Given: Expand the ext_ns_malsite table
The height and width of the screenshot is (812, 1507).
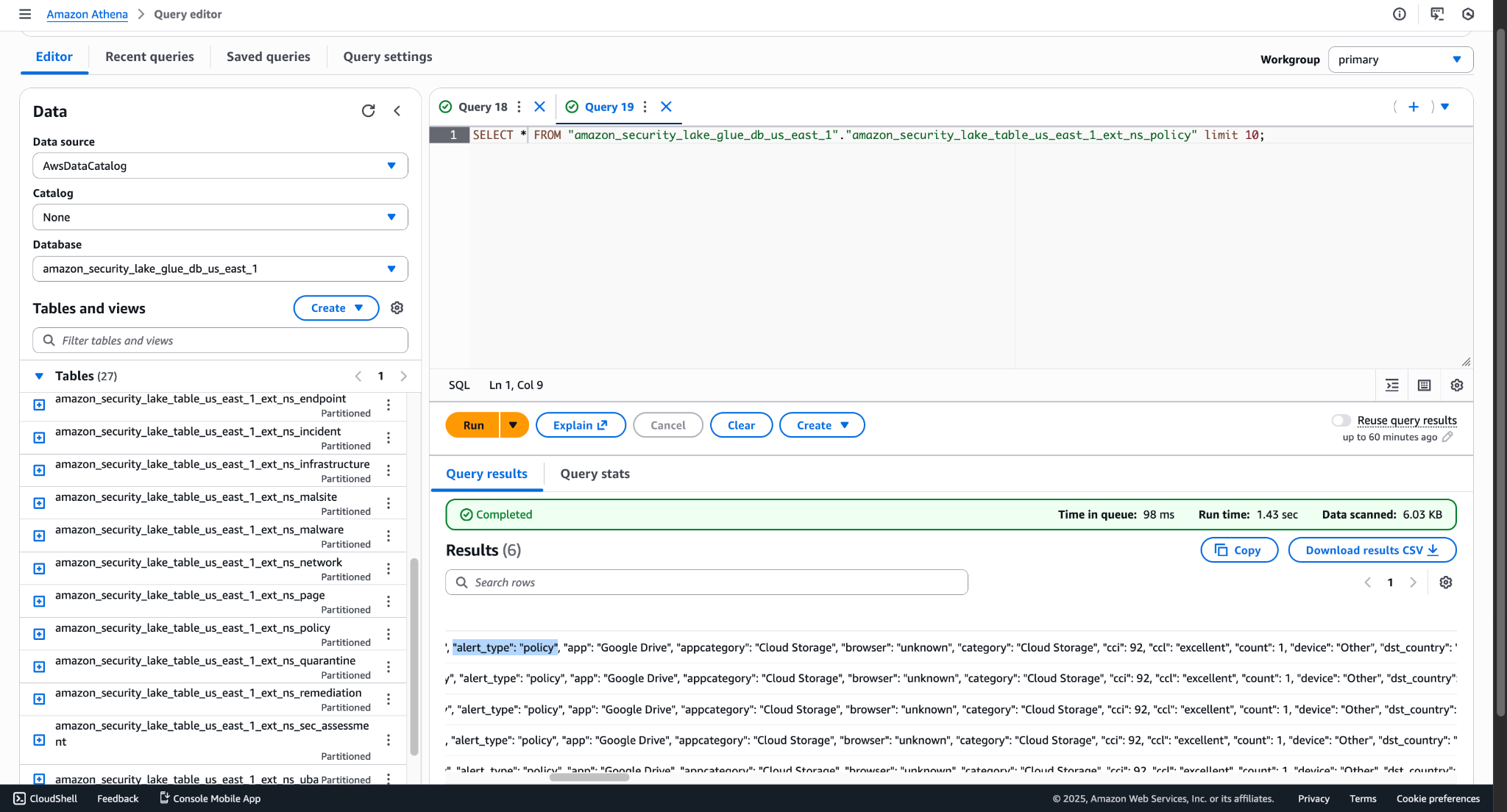Looking at the screenshot, I should tap(40, 503).
